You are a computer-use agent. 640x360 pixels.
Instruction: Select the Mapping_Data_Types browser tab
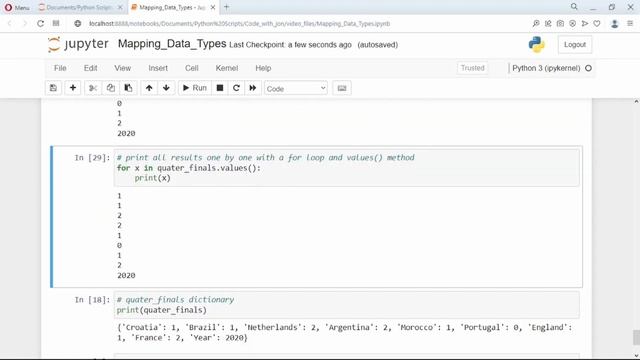click(171, 7)
